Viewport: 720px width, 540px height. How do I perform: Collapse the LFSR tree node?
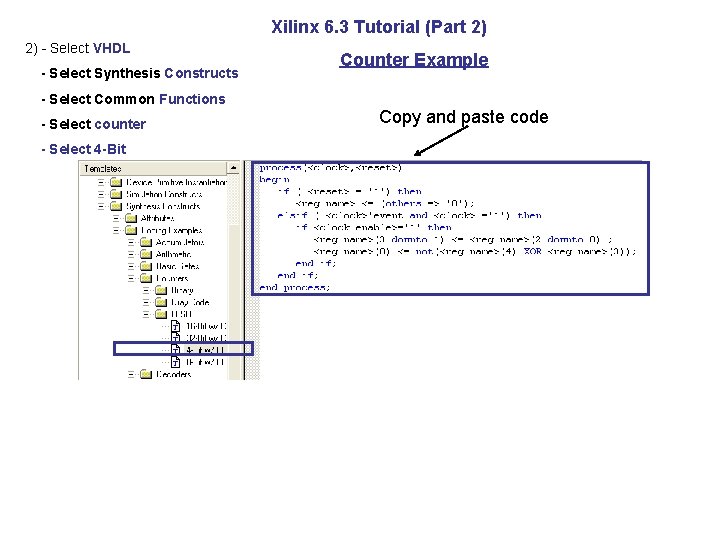tap(146, 314)
